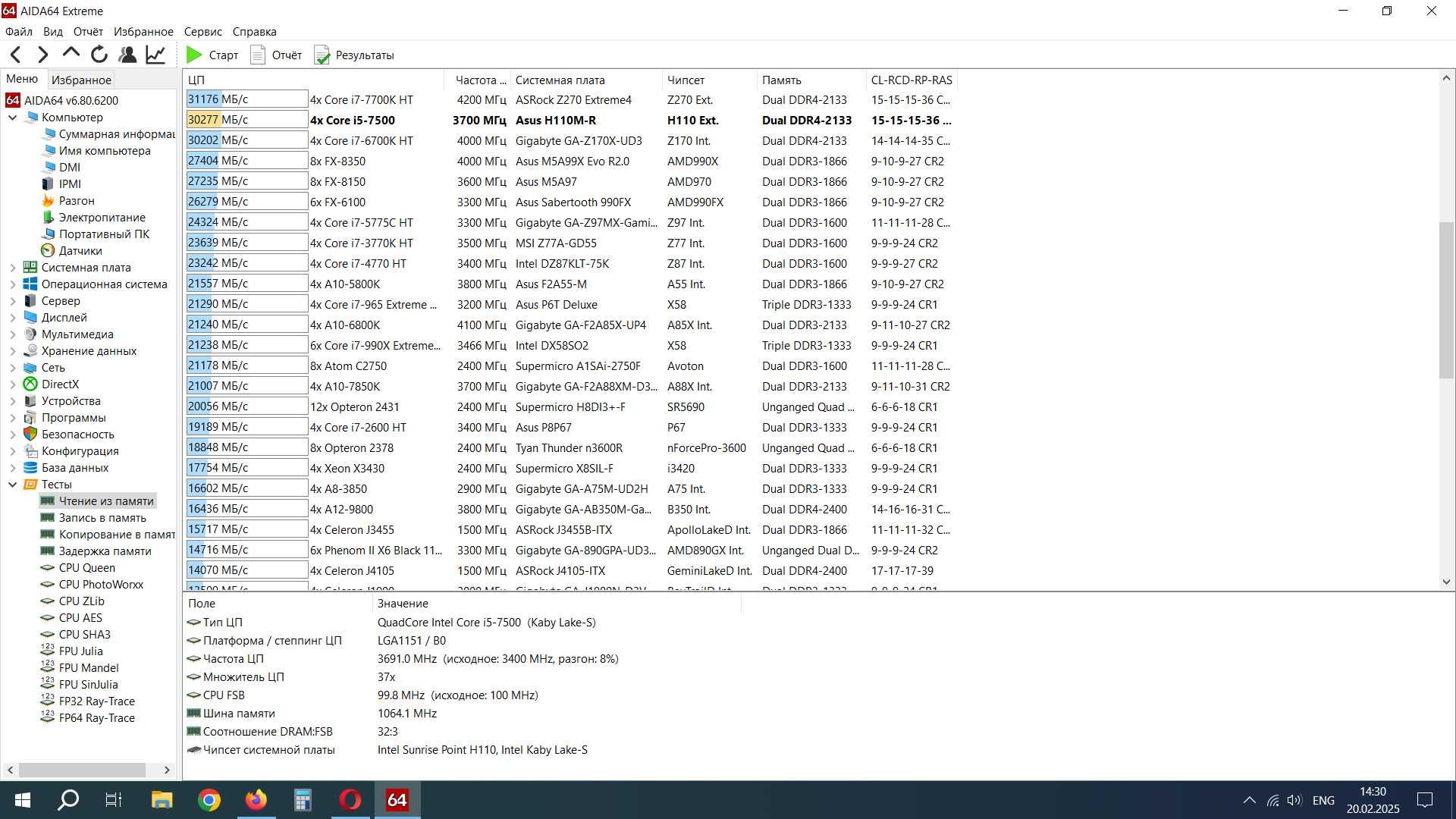Open user manager icon in toolbar

tap(127, 55)
